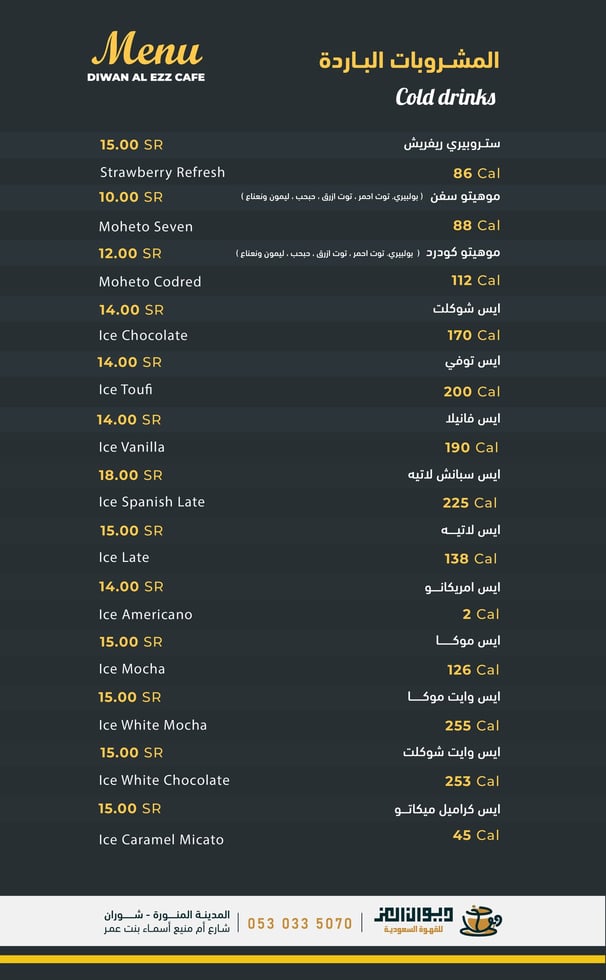
Task: Select the Diwan Al Ezz Cafe name
Action: (146, 77)
